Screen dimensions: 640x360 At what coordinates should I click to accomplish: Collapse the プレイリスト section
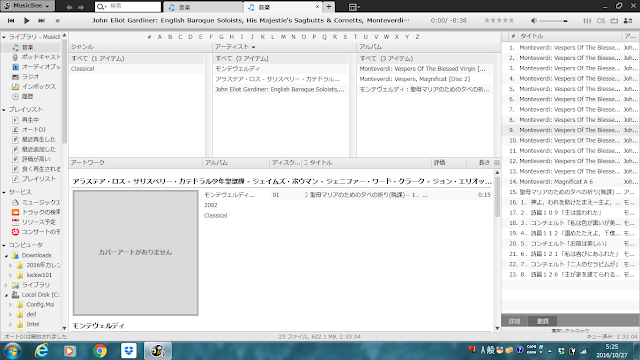(x=4, y=110)
